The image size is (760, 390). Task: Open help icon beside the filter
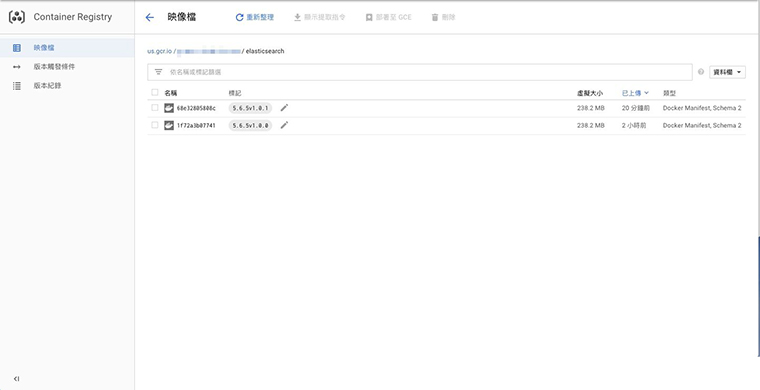[x=701, y=72]
